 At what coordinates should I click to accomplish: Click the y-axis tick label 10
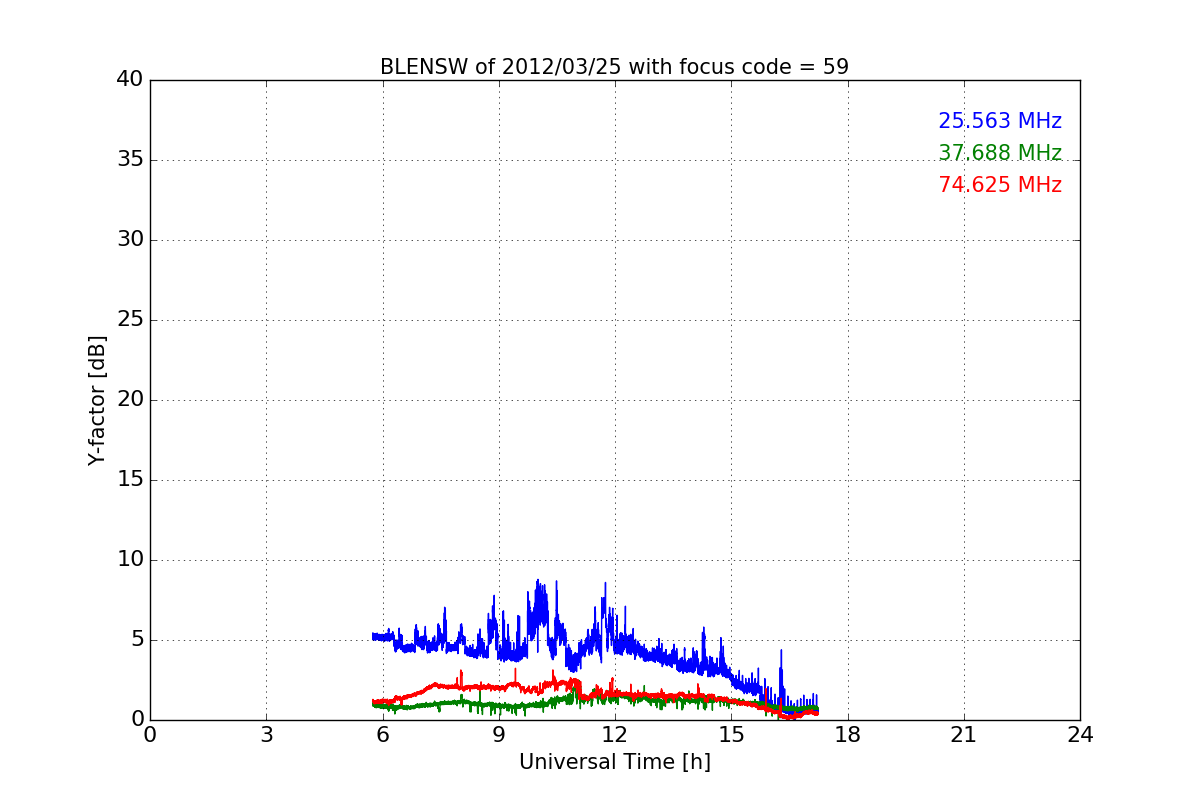click(x=130, y=560)
